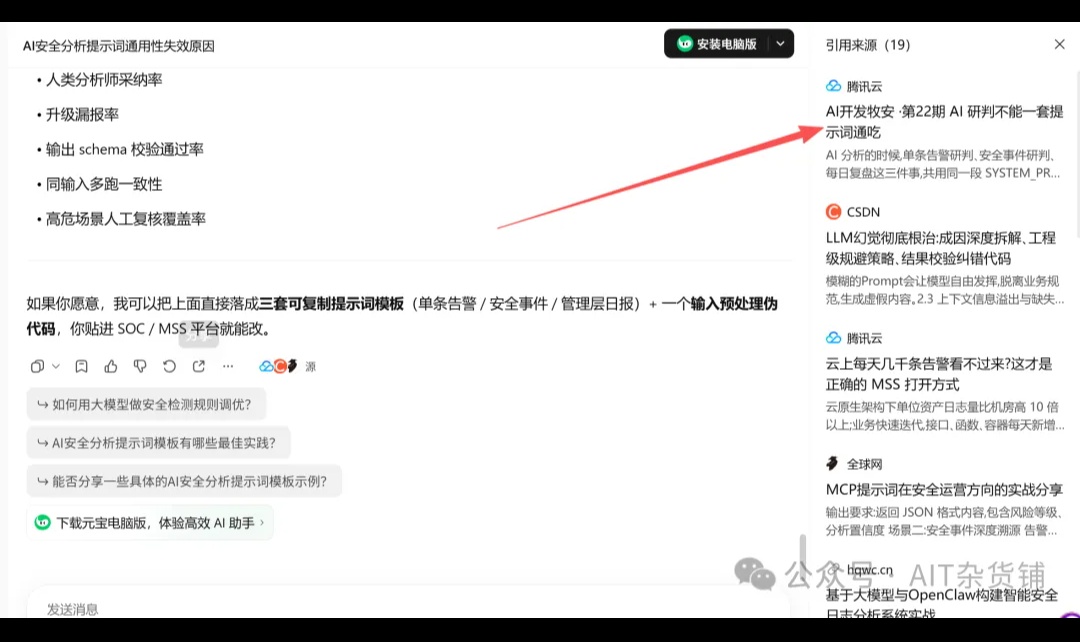This screenshot has width=1080, height=642.
Task: Click the 全球网 source name label
Action: tap(864, 464)
